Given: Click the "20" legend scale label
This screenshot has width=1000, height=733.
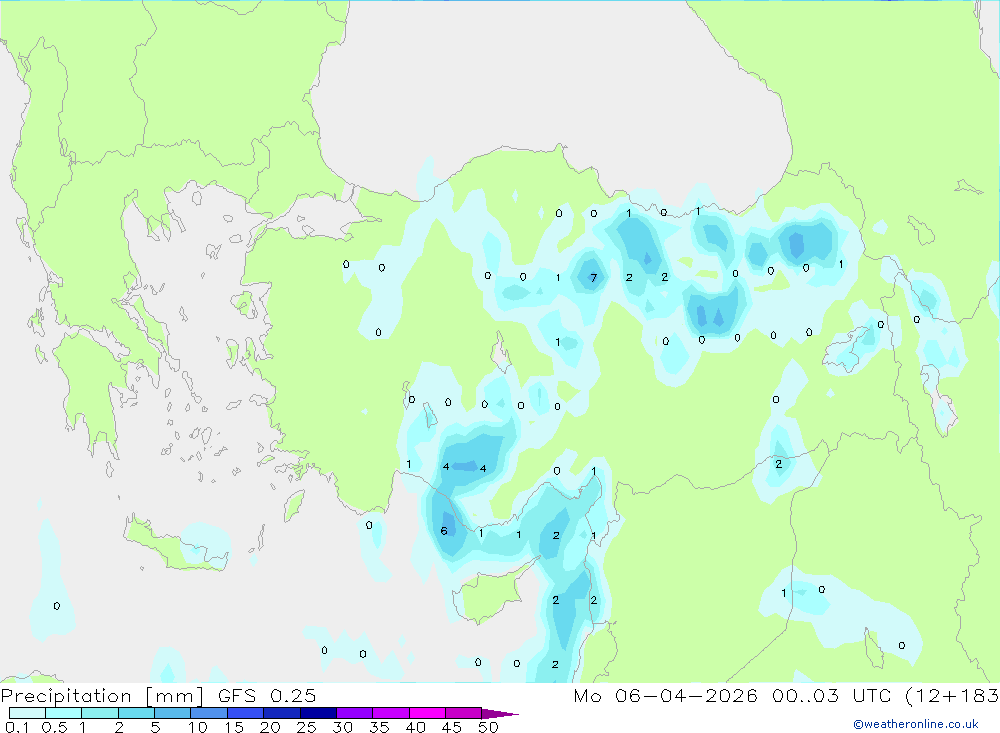Looking at the screenshot, I should [270, 727].
